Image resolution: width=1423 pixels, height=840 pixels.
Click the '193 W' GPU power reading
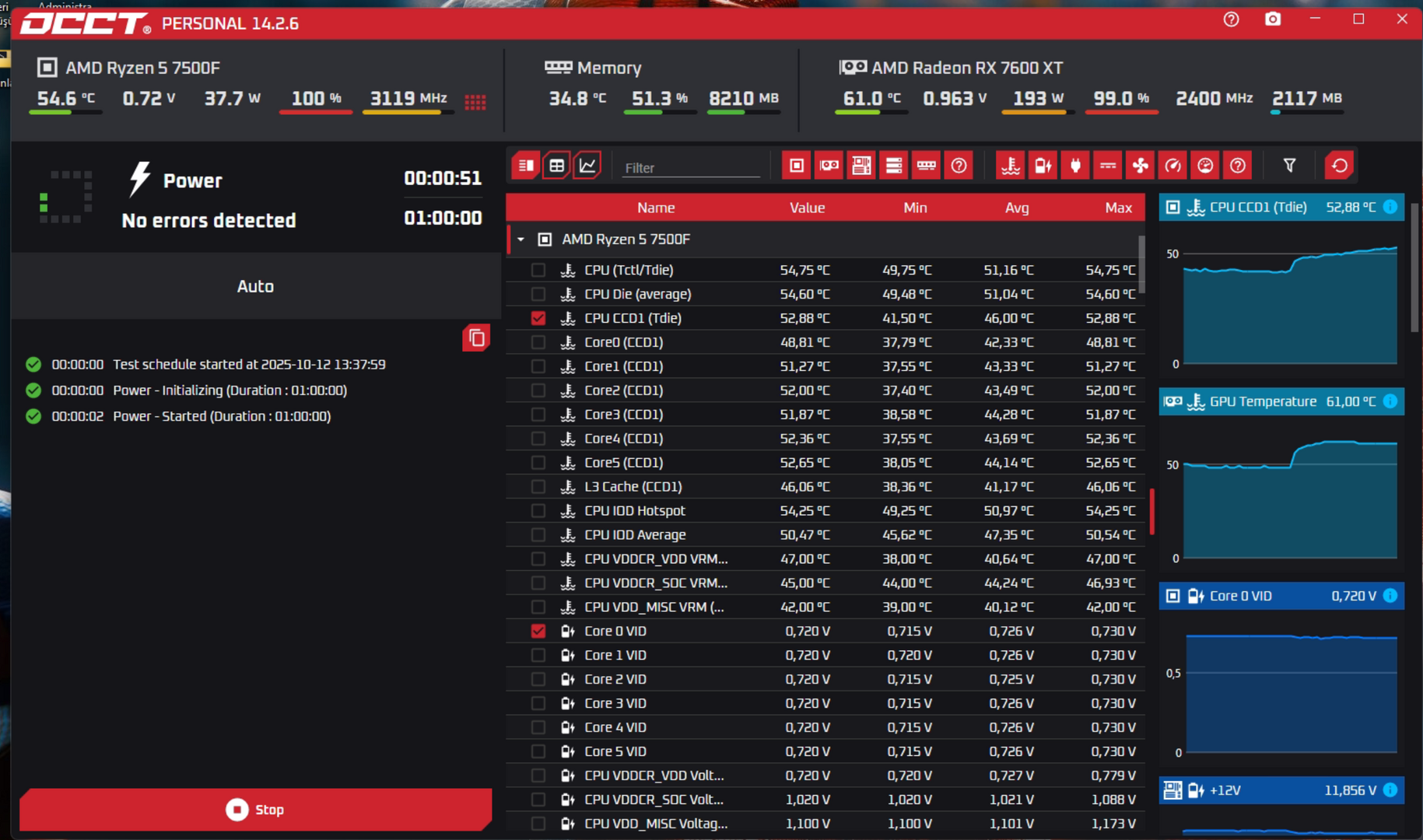pos(1038,99)
